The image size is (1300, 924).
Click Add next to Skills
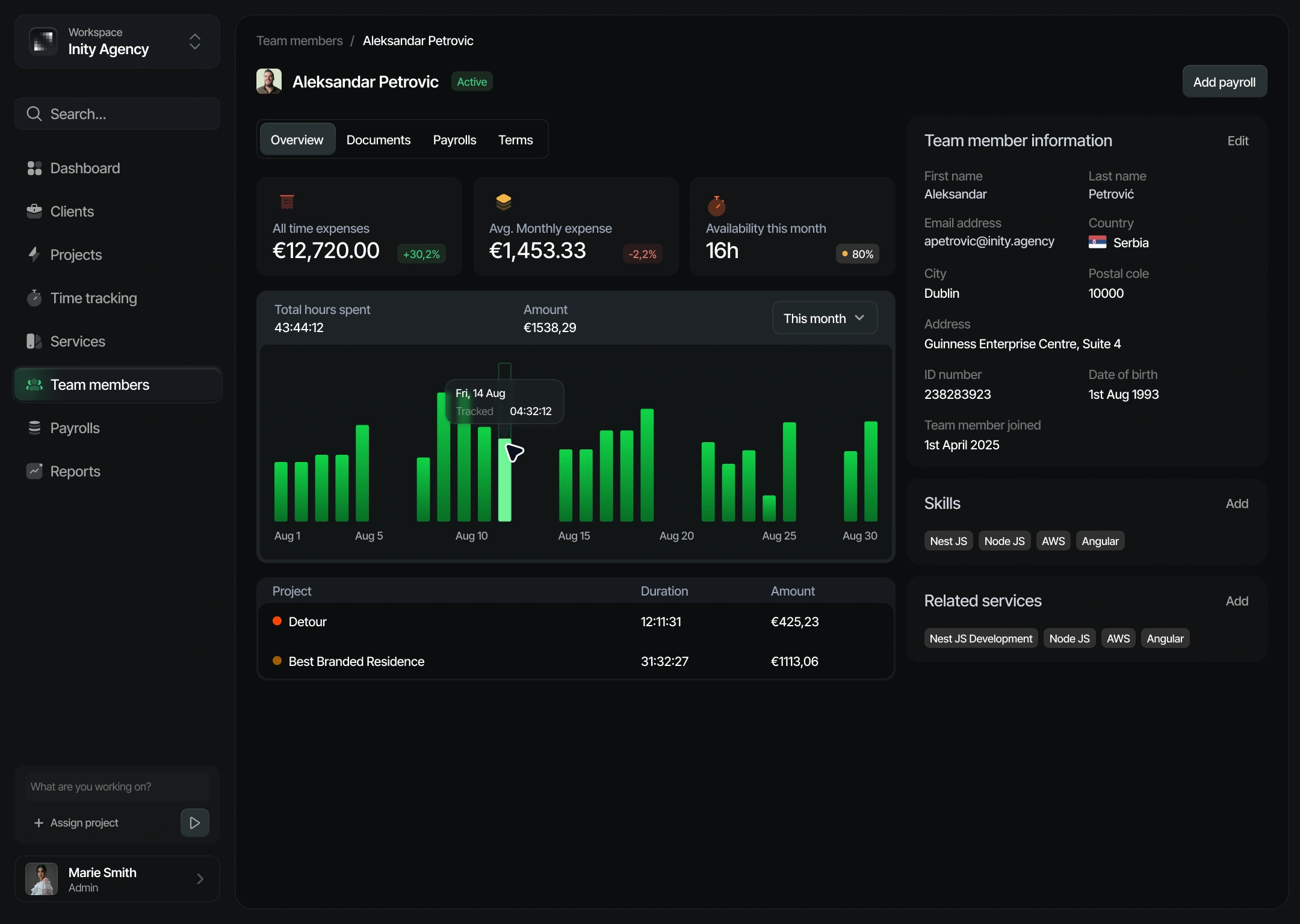coord(1236,504)
